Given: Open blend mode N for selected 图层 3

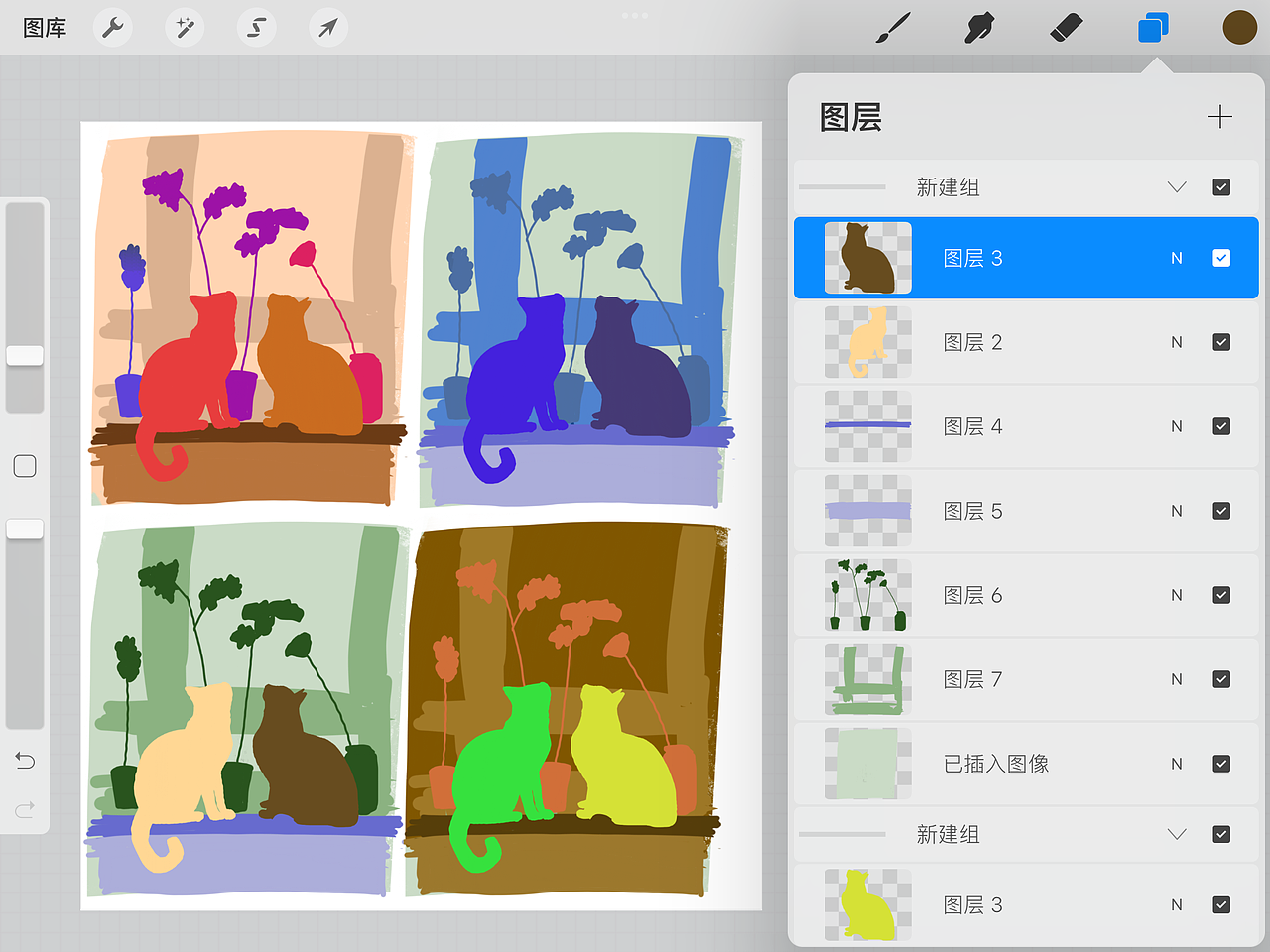Looking at the screenshot, I should (1177, 258).
